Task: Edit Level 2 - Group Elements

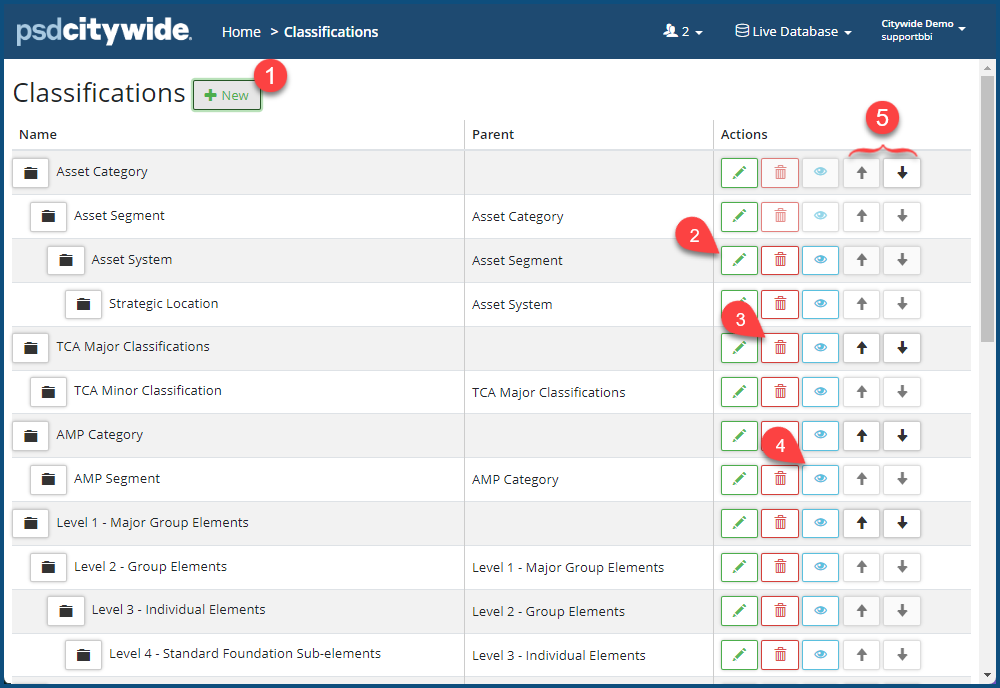Action: 739,567
